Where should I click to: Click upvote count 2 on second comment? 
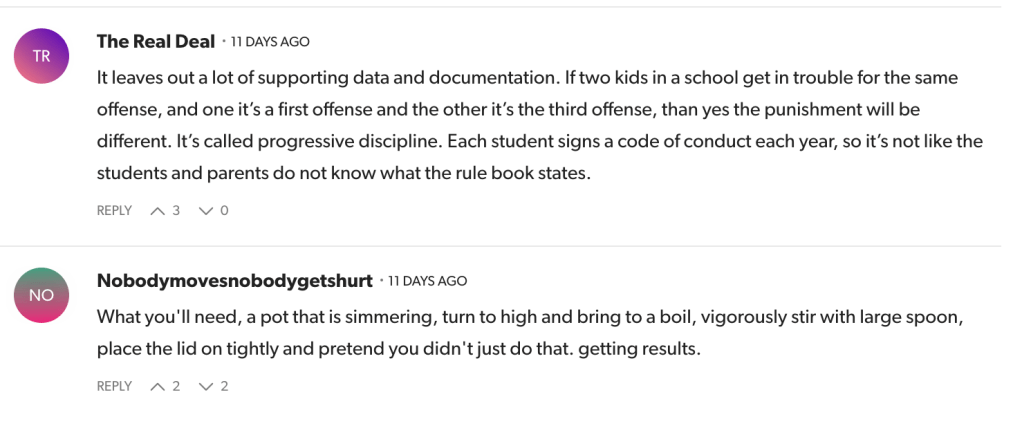point(176,386)
